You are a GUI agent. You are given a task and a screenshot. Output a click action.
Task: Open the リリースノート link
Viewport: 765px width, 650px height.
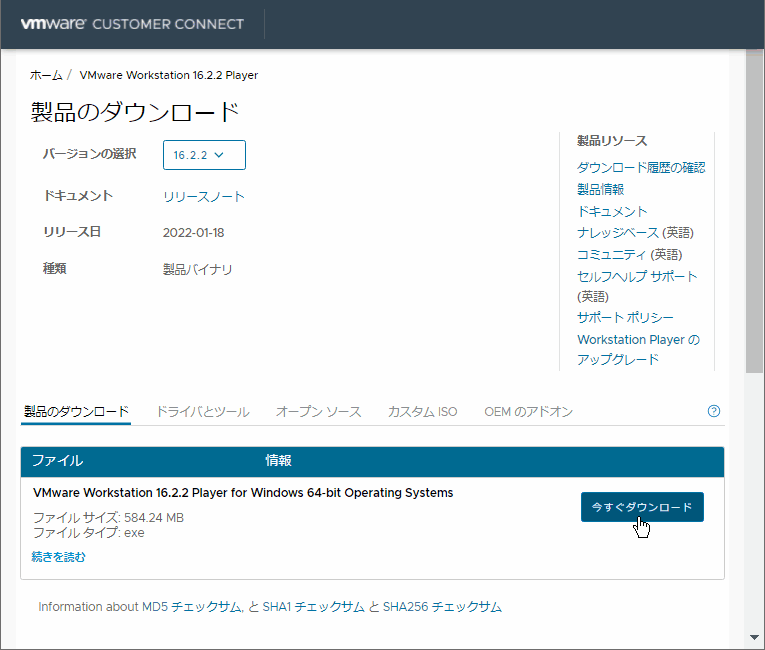click(x=204, y=197)
